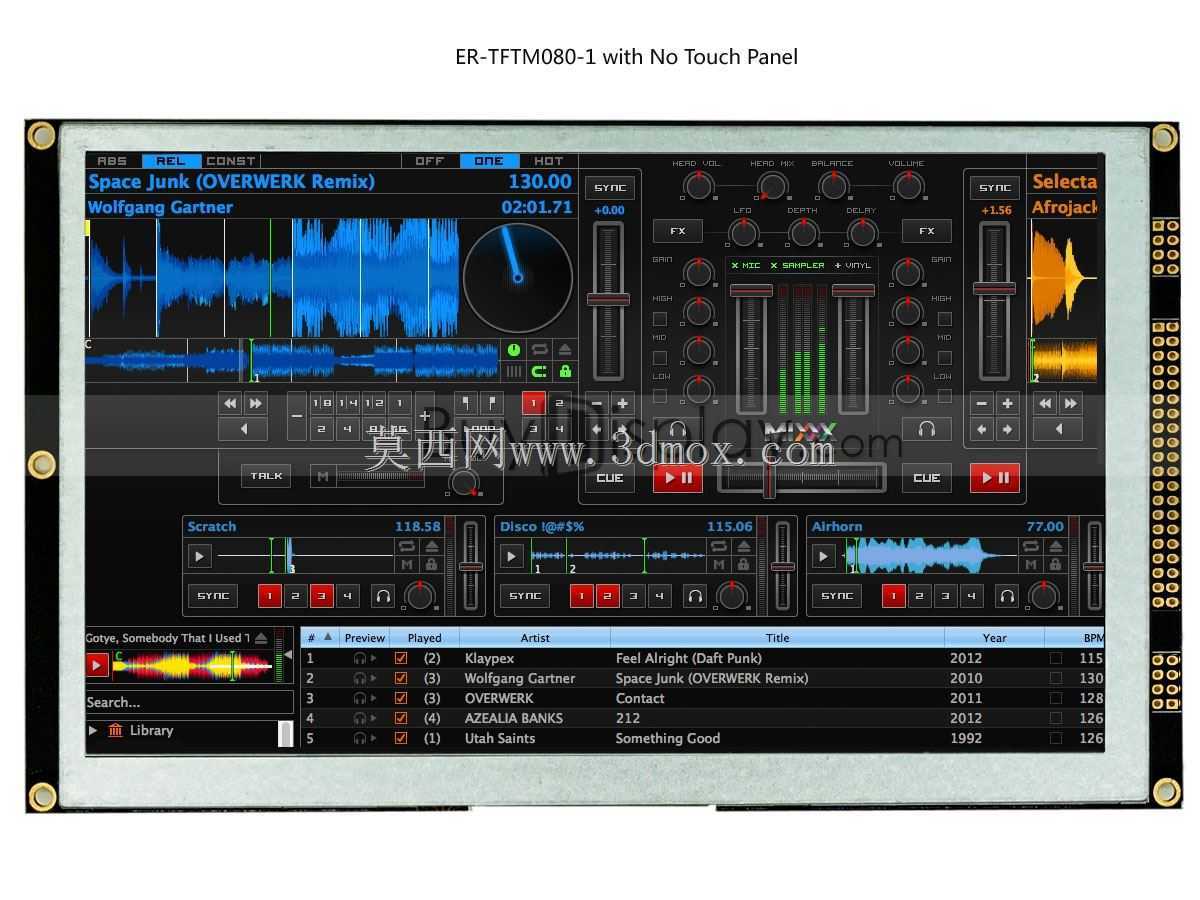Eject the Gotye track from preview deck
Screen dimensions: 1200x900
261,638
